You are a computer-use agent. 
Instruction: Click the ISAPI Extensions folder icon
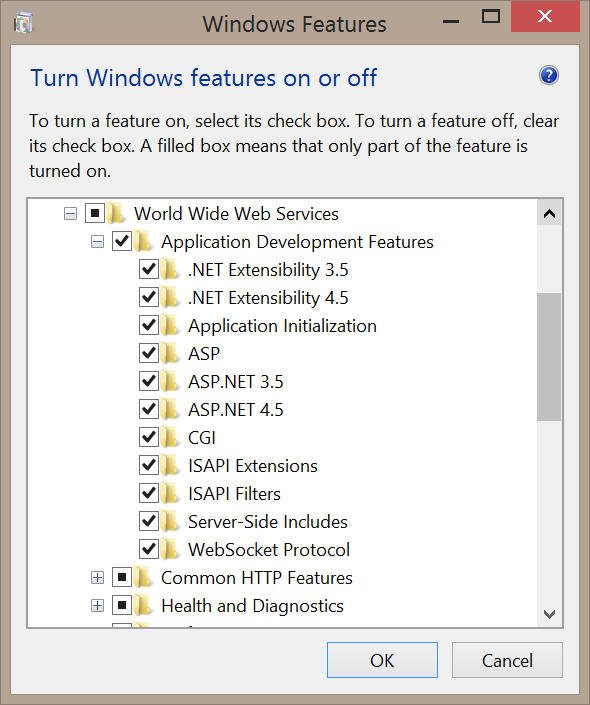171,465
